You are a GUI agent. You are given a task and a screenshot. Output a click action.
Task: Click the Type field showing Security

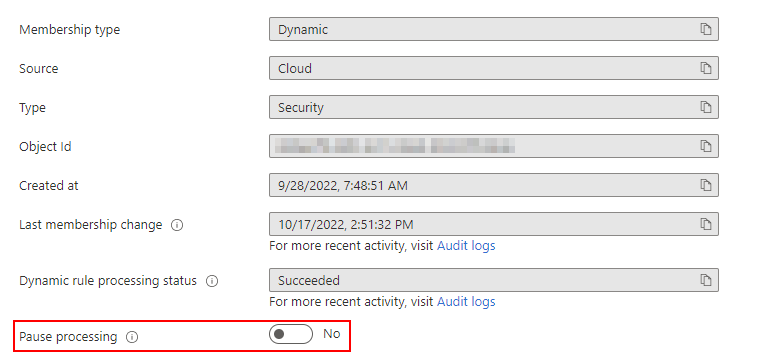click(x=494, y=107)
